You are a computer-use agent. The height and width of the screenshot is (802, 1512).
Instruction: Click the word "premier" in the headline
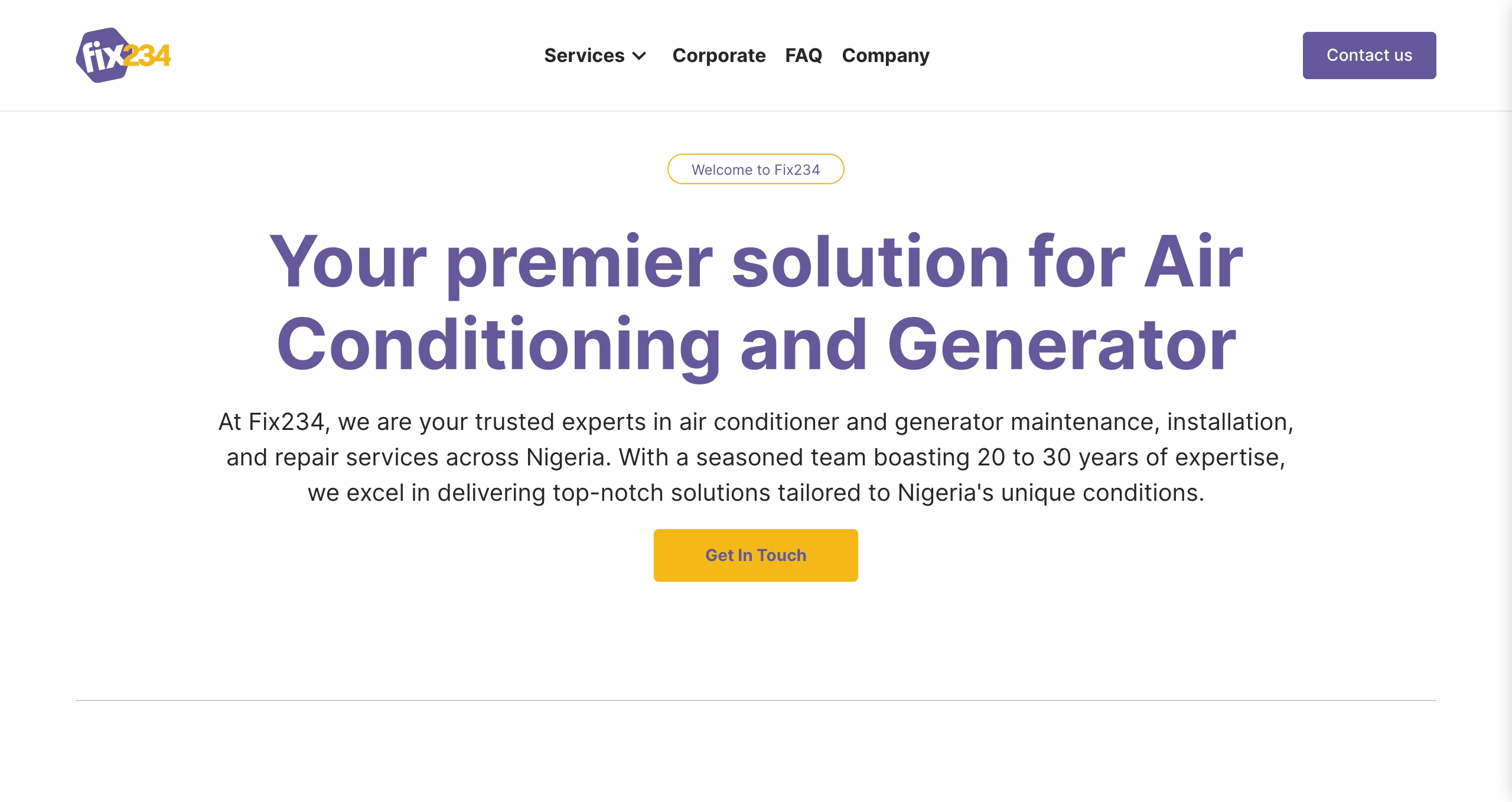(x=579, y=264)
